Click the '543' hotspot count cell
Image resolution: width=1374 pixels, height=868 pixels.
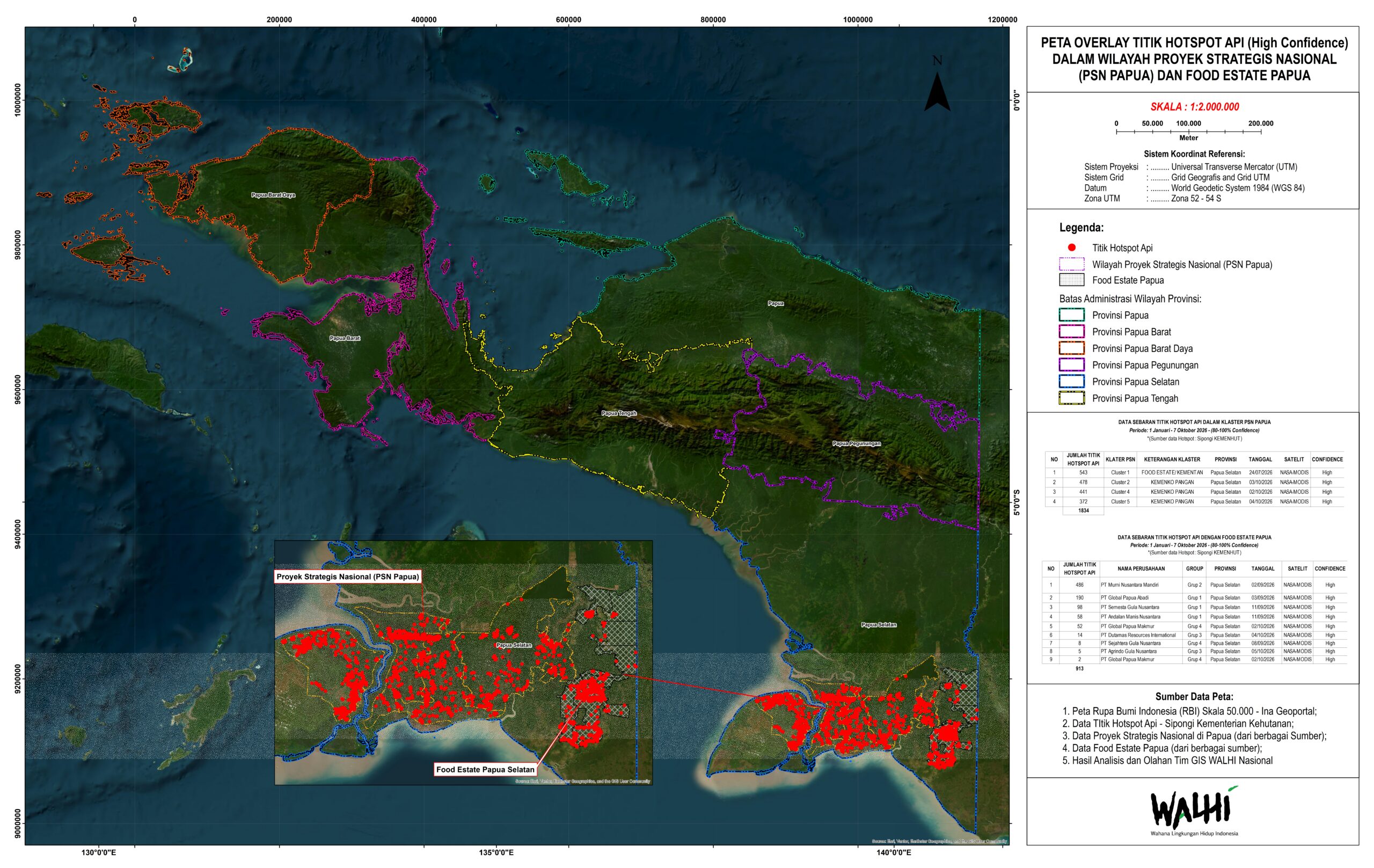(1083, 472)
